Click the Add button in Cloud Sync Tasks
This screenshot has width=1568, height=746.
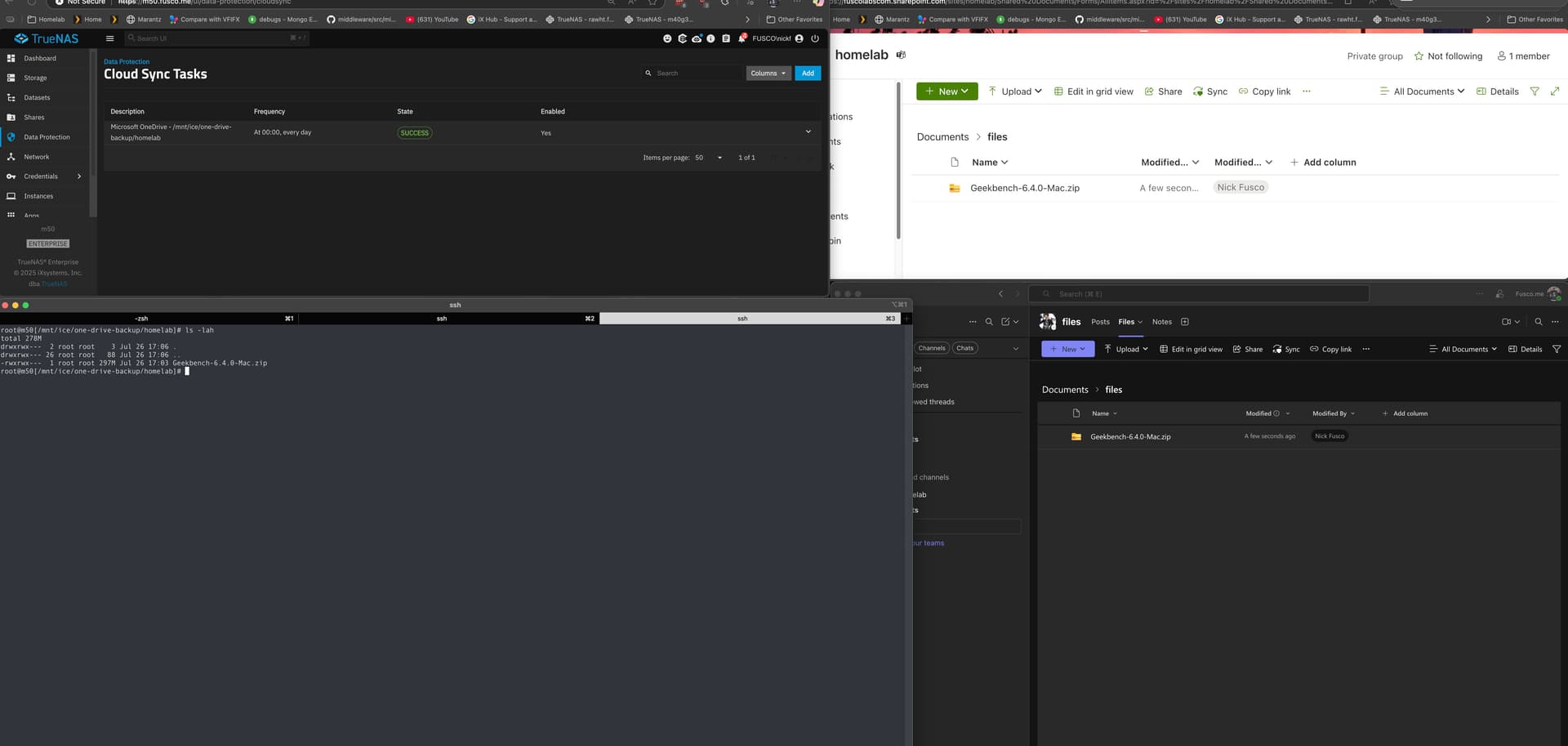click(x=808, y=74)
